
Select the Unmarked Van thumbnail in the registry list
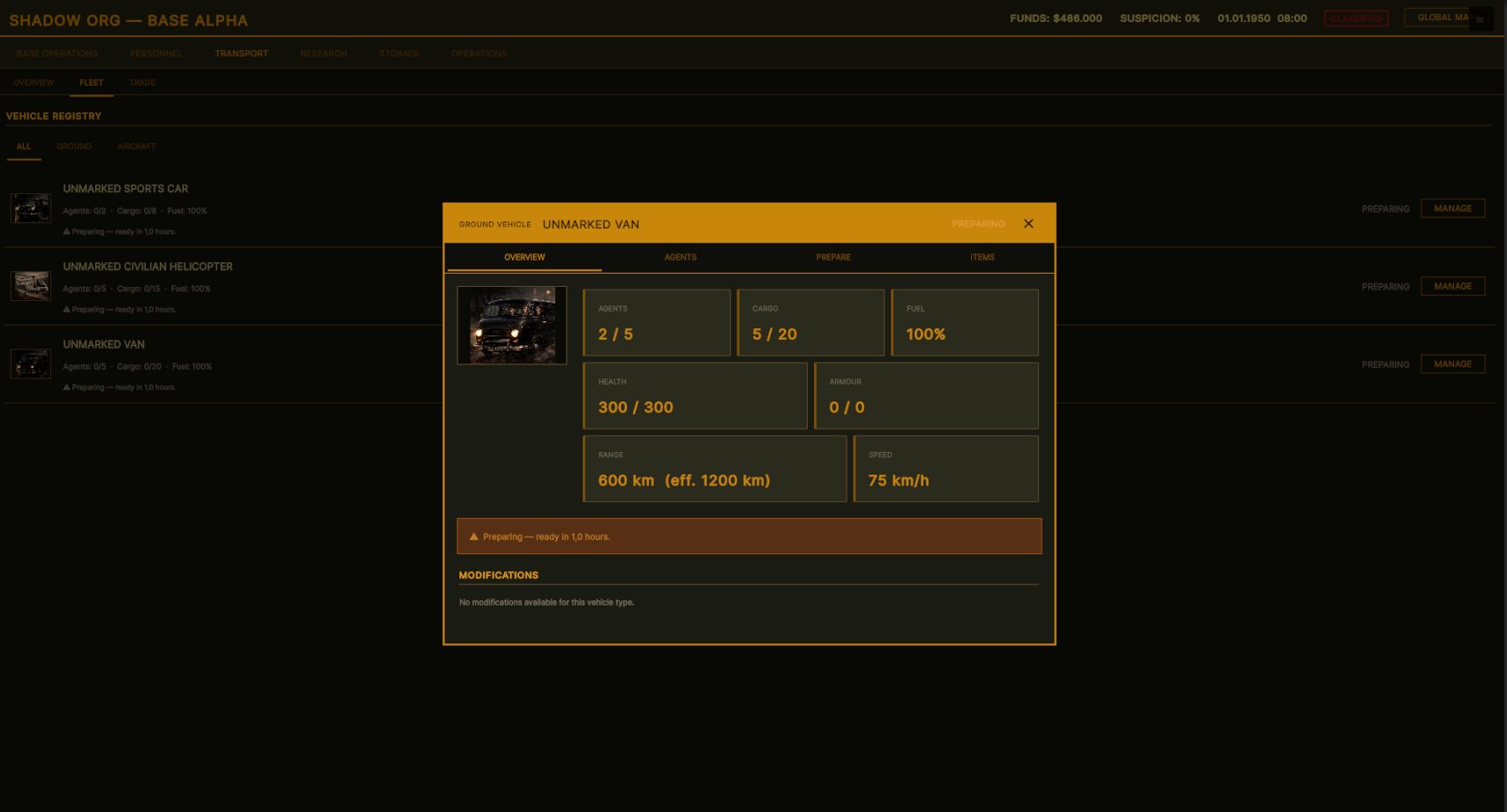point(31,365)
